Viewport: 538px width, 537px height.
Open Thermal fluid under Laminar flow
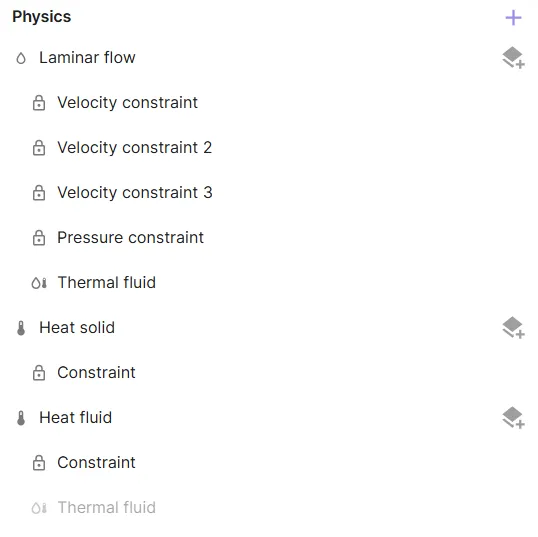pyautogui.click(x=107, y=283)
